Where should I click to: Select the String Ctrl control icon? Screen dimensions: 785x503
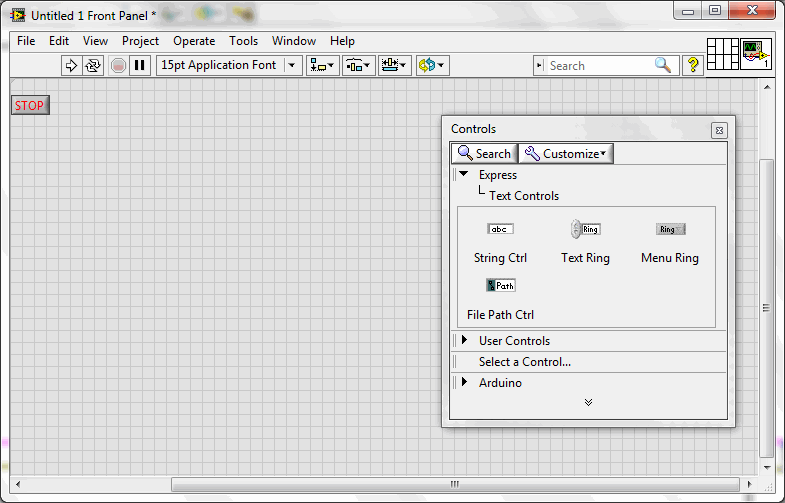point(500,229)
